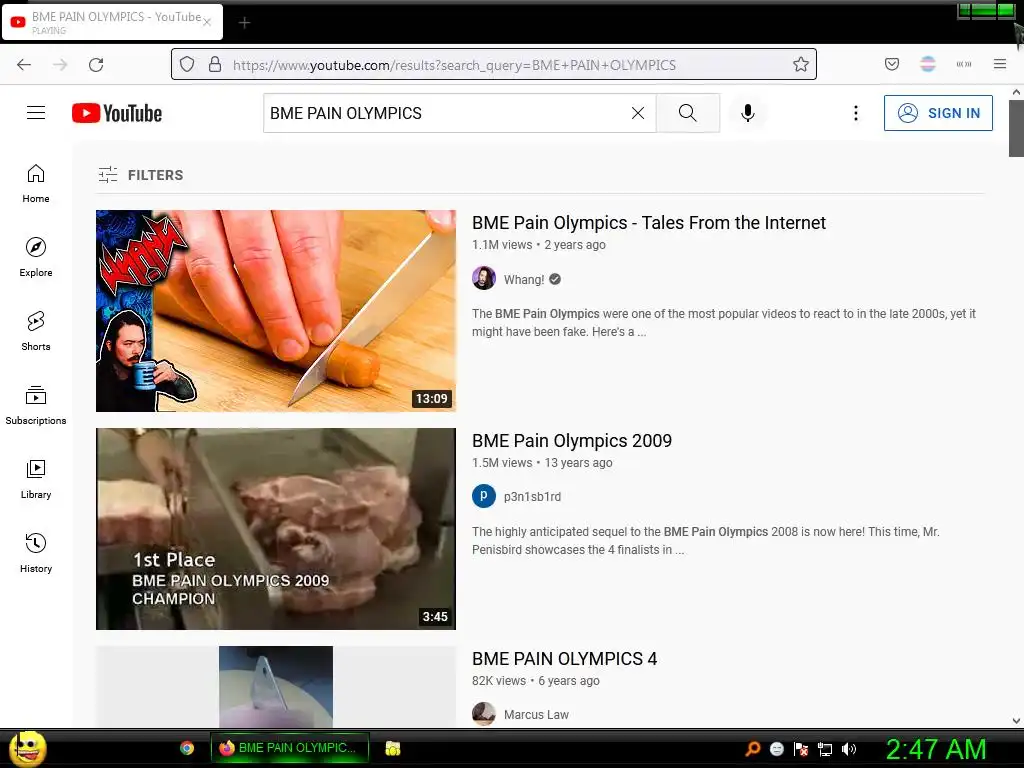Open the Firefox hamburger application menu

click(1000, 64)
